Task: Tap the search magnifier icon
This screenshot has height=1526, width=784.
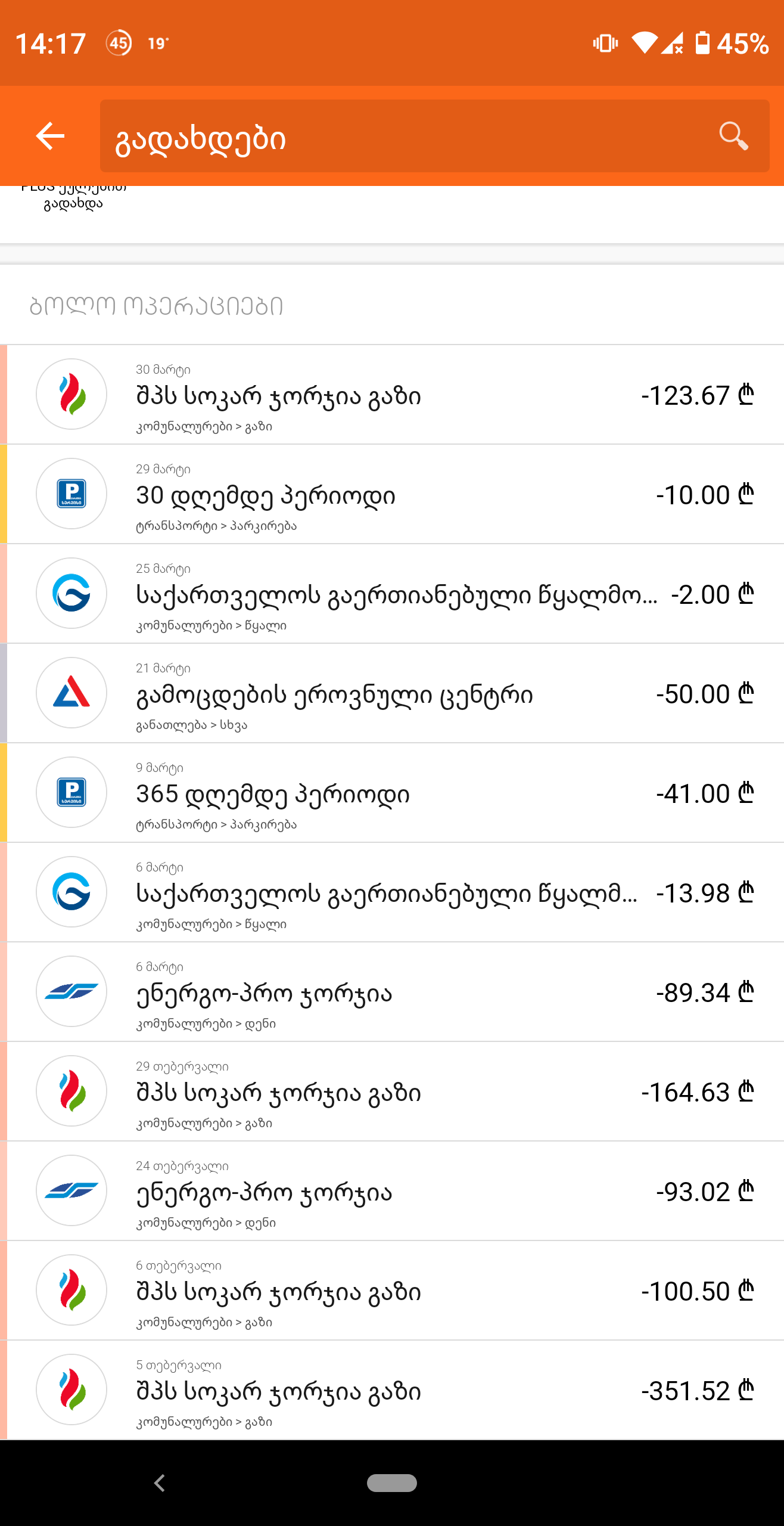Action: point(733,136)
